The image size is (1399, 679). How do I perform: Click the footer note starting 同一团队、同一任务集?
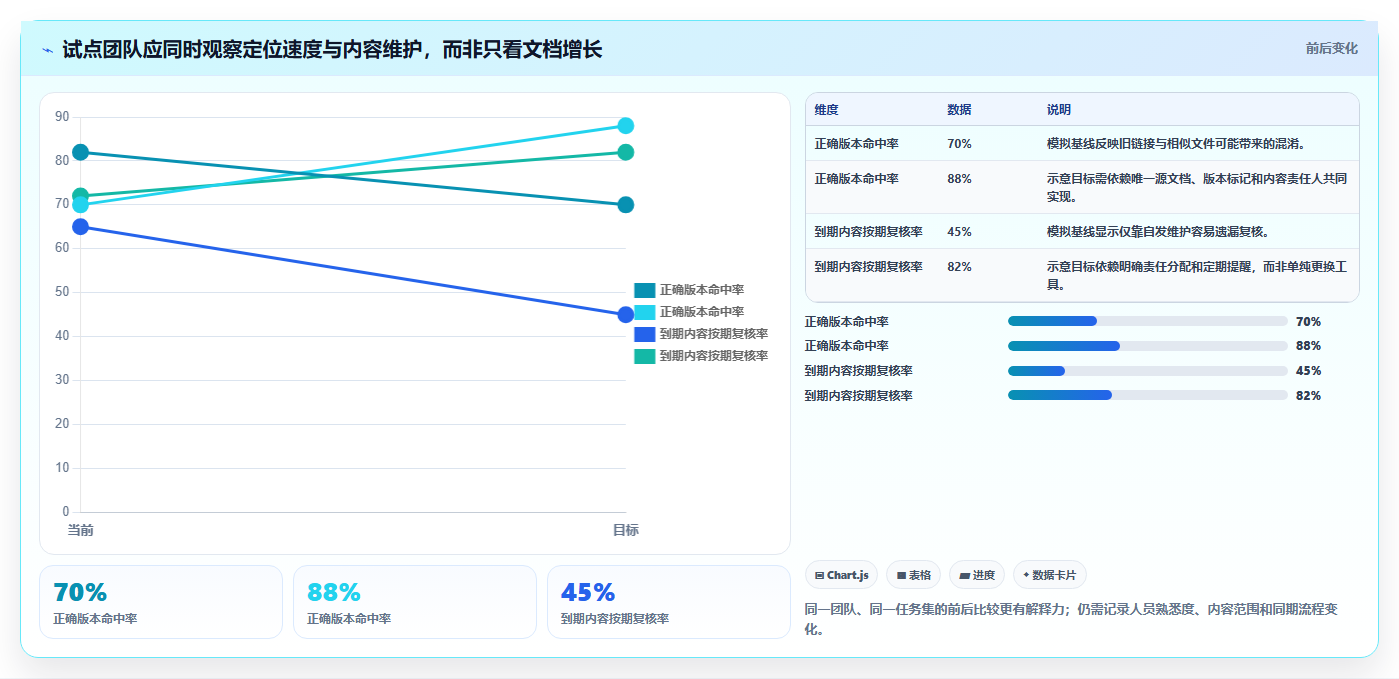(x=1071, y=619)
